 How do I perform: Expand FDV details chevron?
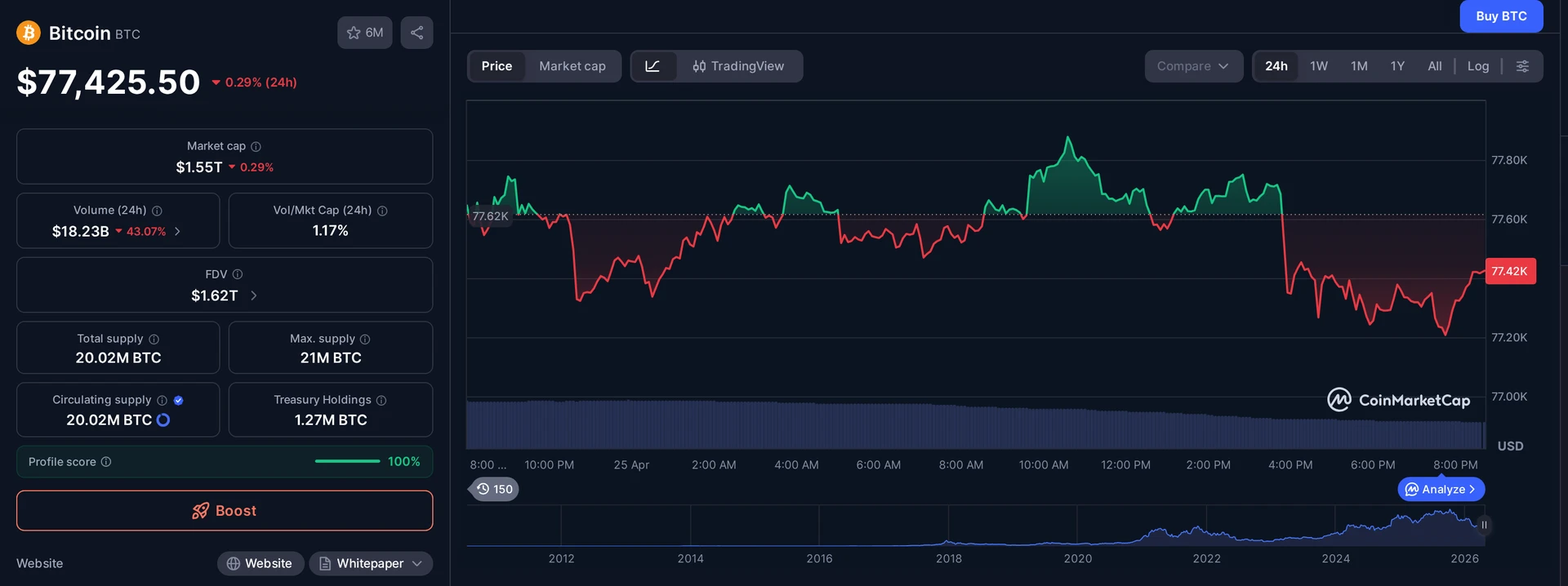point(253,295)
